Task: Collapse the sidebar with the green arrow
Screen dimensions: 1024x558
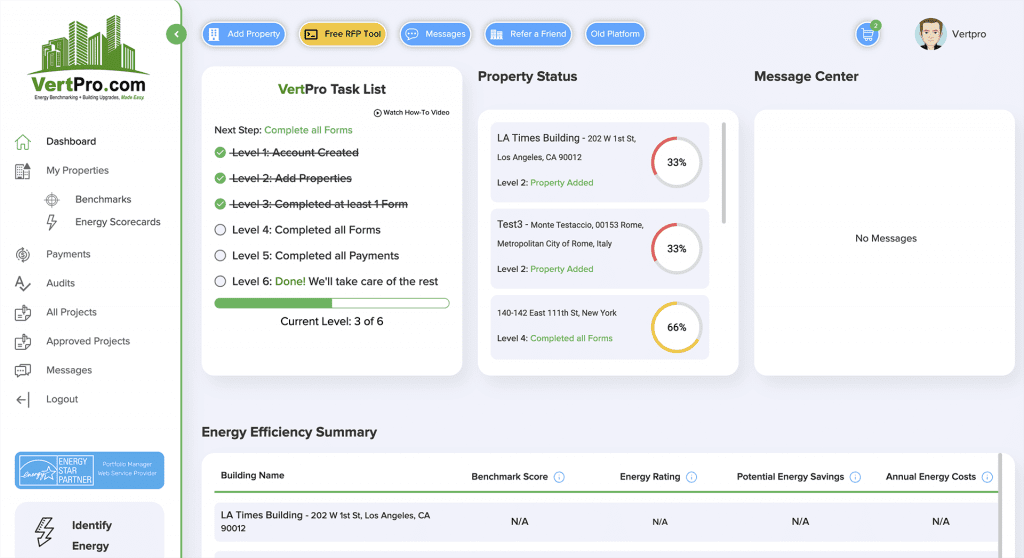Action: tap(176, 34)
